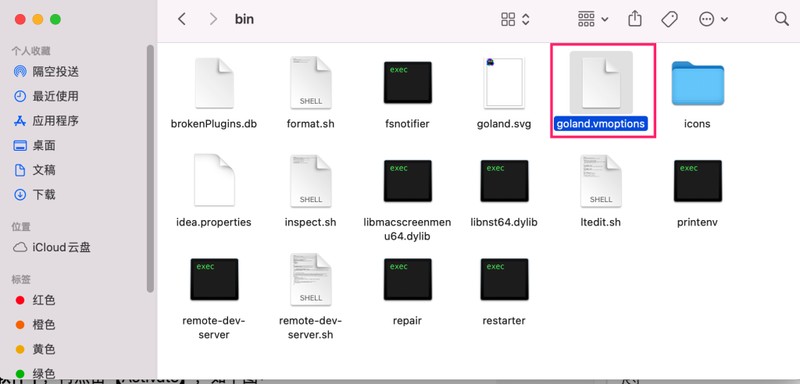Filter by the 黄色 yellow tag
Image resolution: width=800 pixels, height=384 pixels.
click(x=35, y=349)
